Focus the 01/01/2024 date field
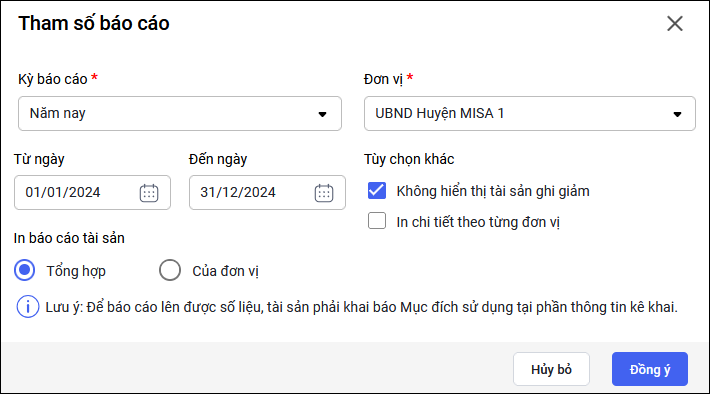The width and height of the screenshot is (710, 394). point(92,192)
